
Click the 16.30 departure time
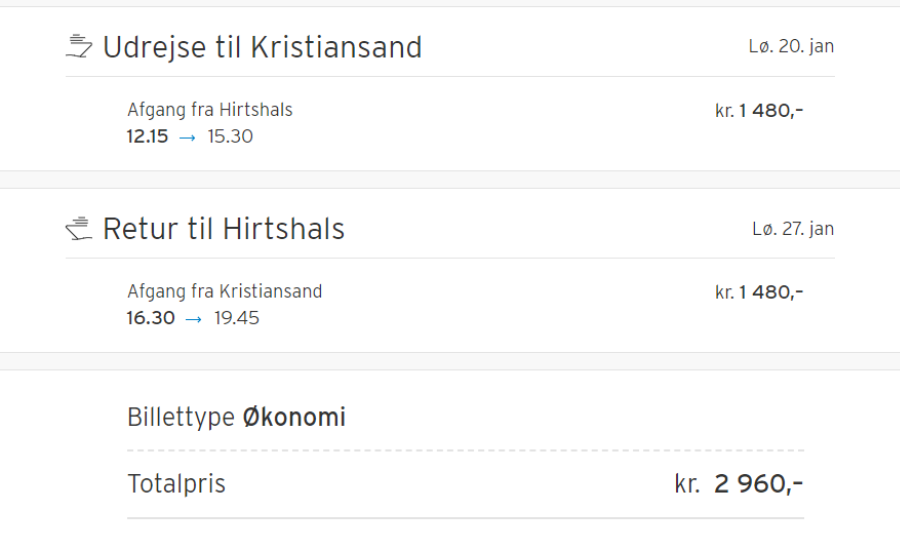[x=150, y=318]
